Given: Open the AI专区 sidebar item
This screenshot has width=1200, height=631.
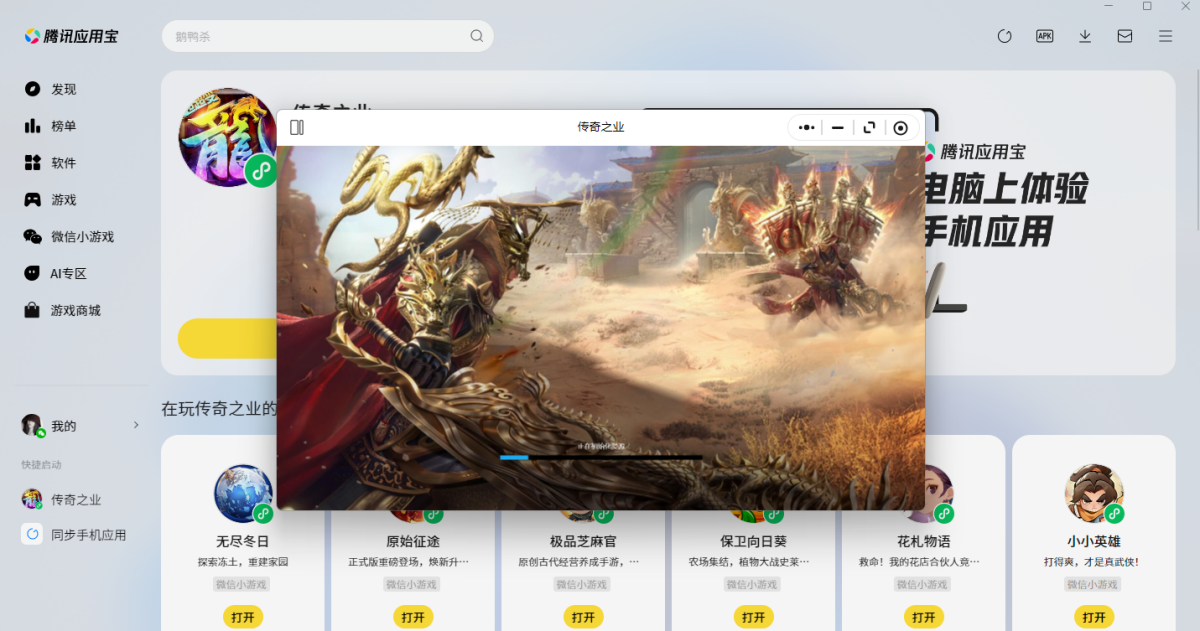Looking at the screenshot, I should click(x=68, y=274).
